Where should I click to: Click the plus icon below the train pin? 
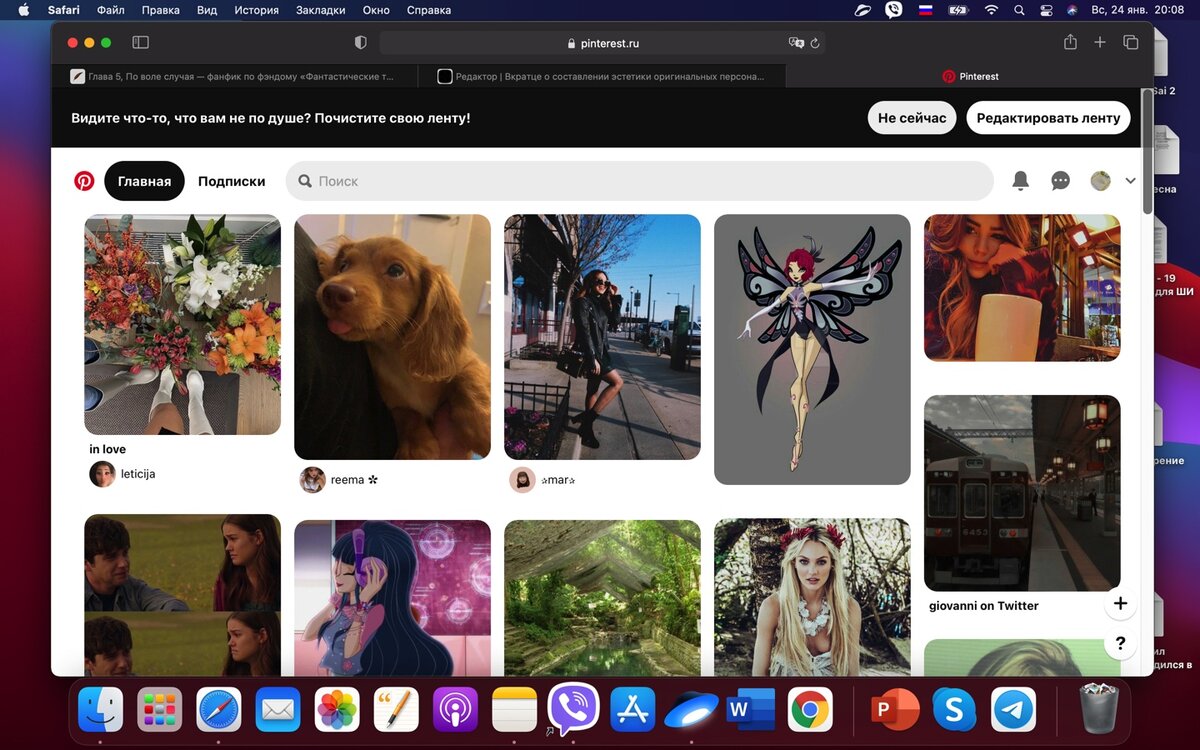[x=1120, y=603]
